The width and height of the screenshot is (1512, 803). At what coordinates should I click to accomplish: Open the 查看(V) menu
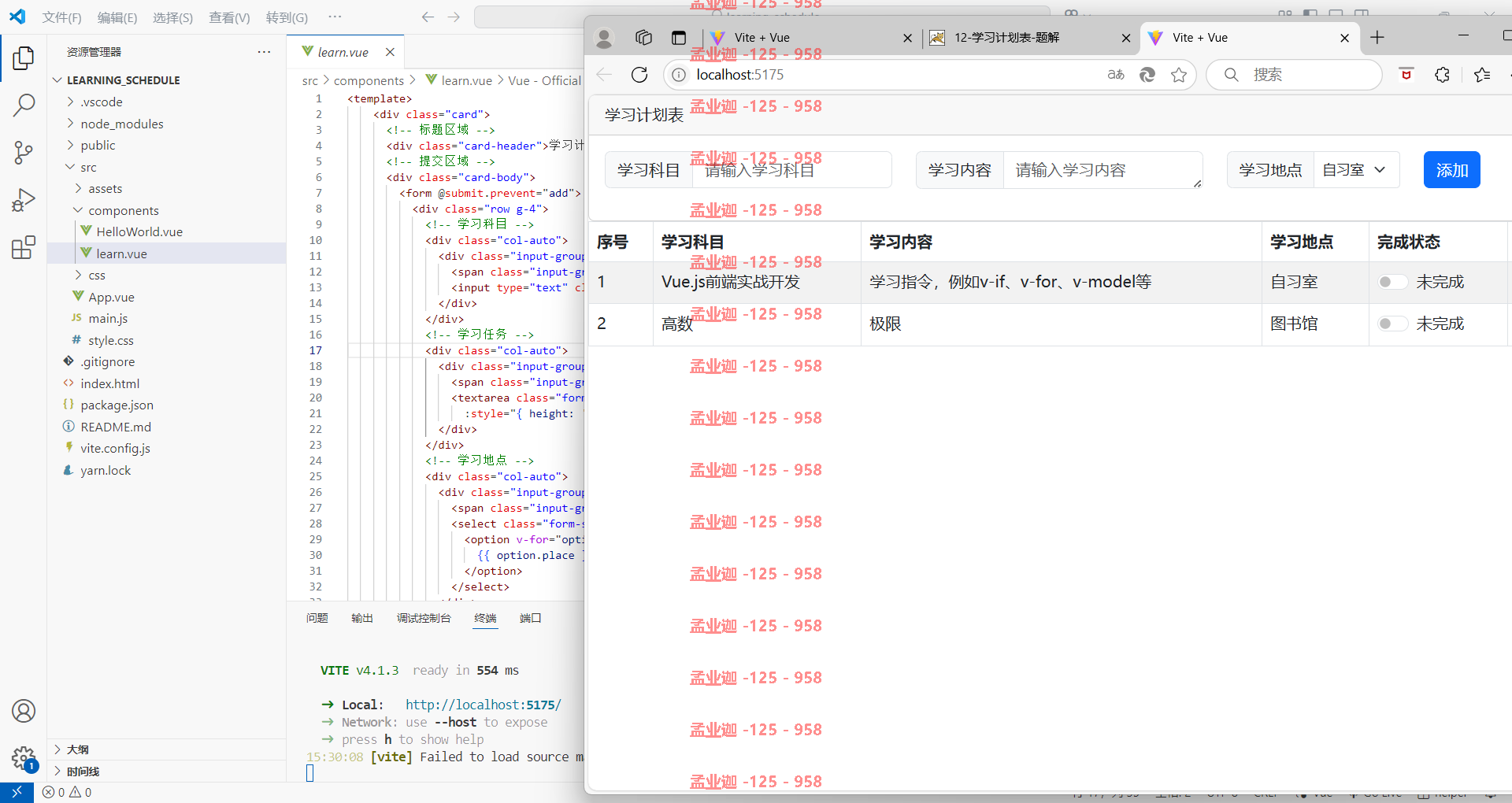tap(229, 17)
